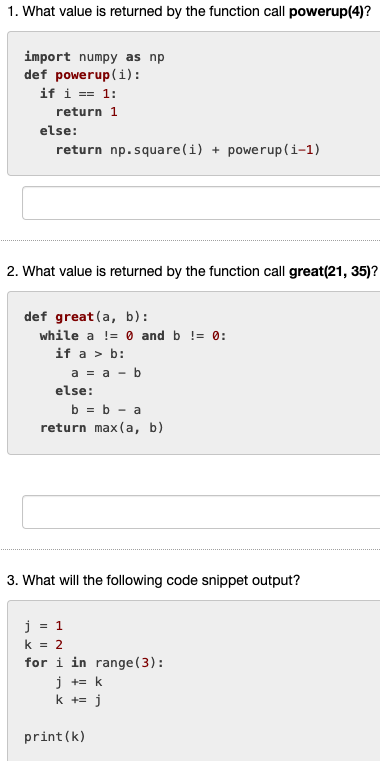Click the answer box for question 1

click(x=201, y=203)
